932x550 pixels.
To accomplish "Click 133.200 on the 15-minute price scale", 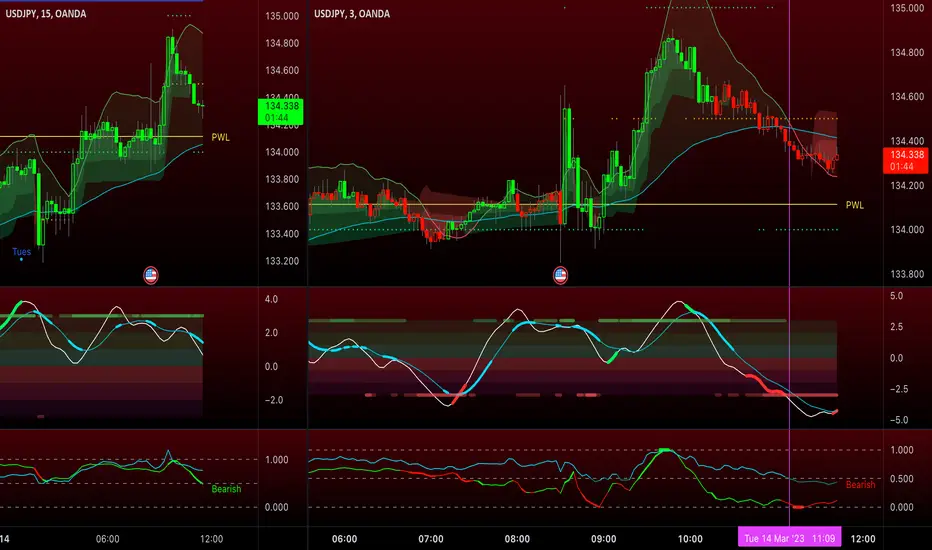I will [282, 261].
